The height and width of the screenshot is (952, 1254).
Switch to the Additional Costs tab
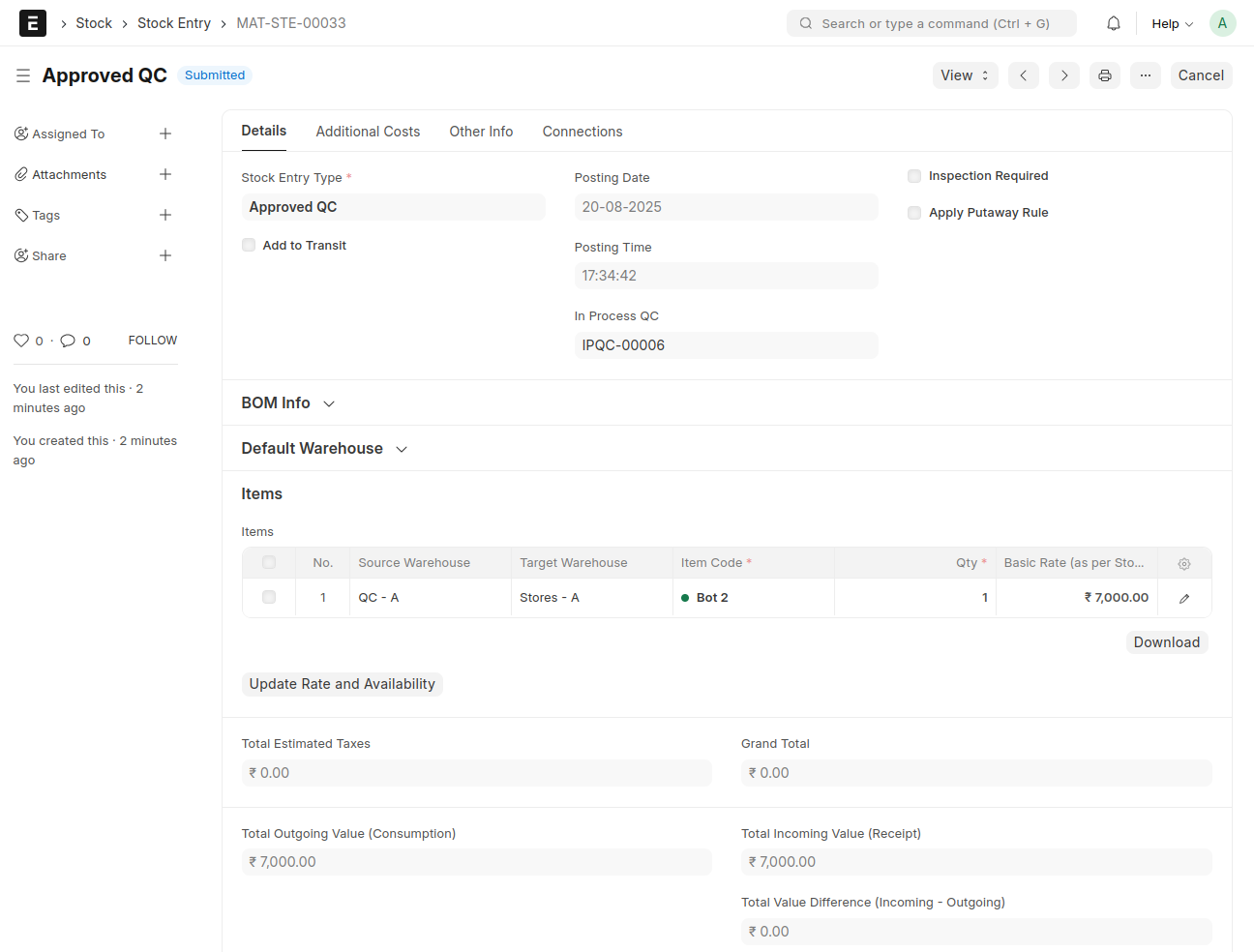click(368, 132)
